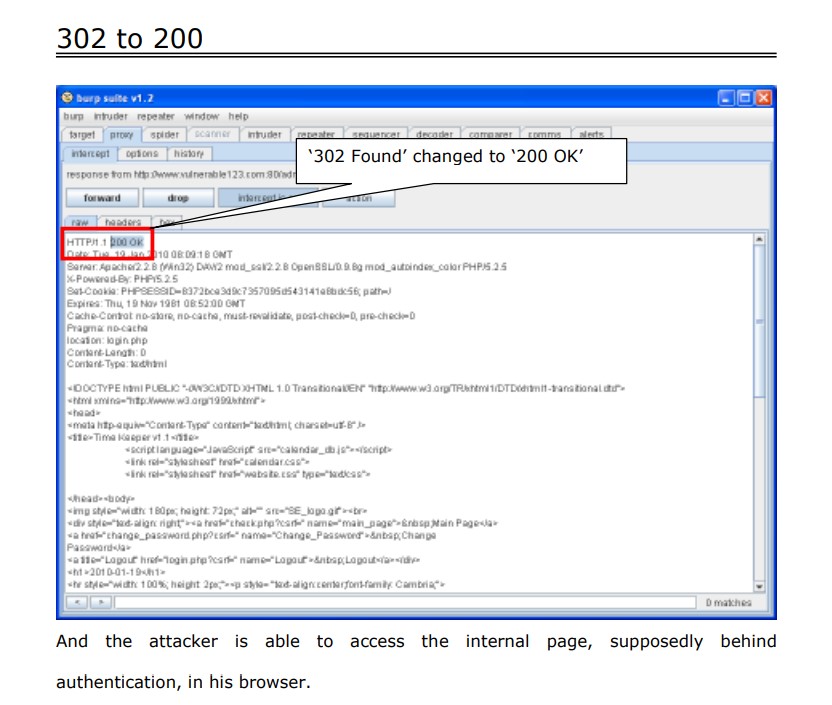Switch to the target tab
Viewport: 832px width, 705px height.
coord(82,135)
